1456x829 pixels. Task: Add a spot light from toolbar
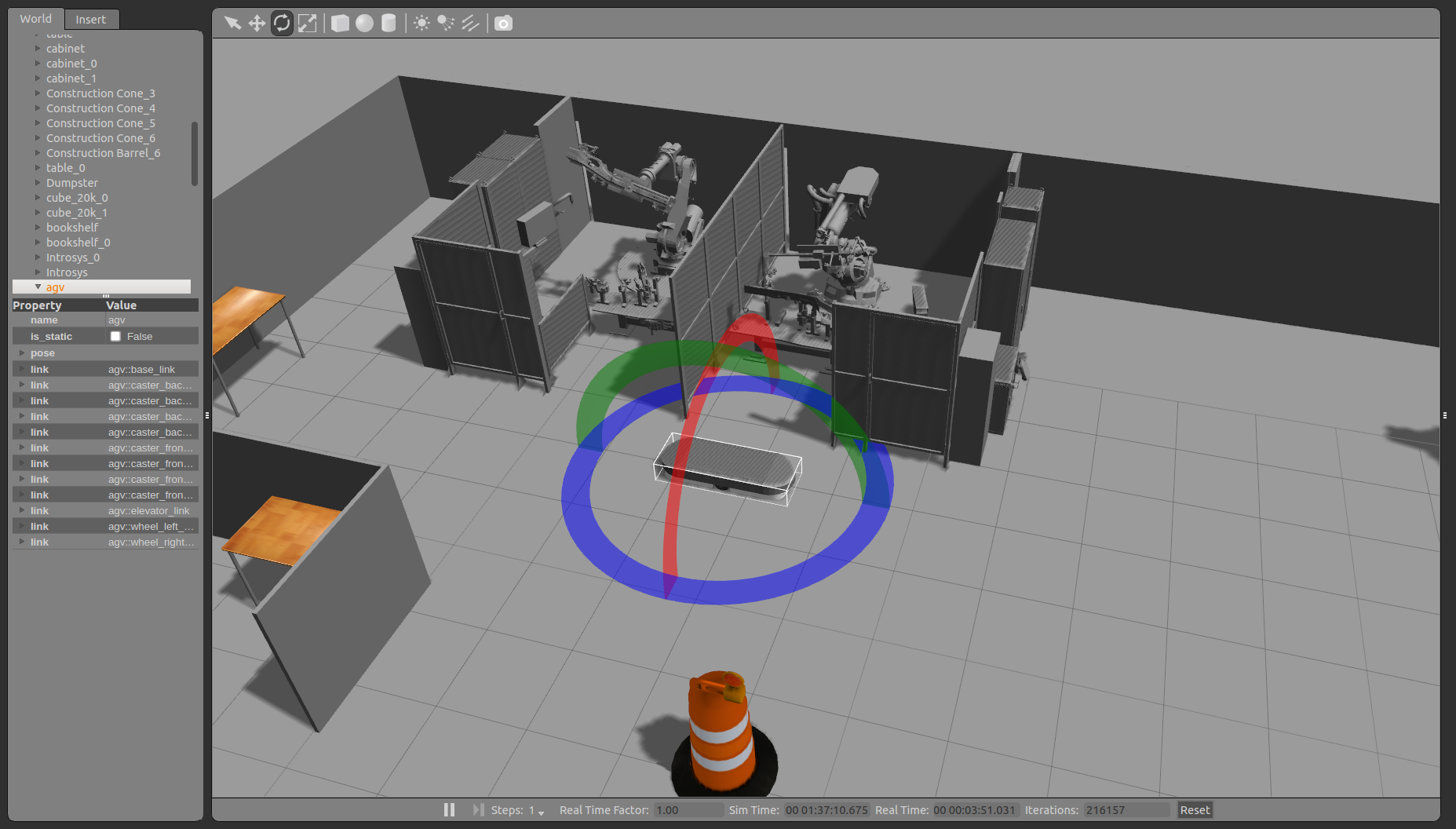446,23
